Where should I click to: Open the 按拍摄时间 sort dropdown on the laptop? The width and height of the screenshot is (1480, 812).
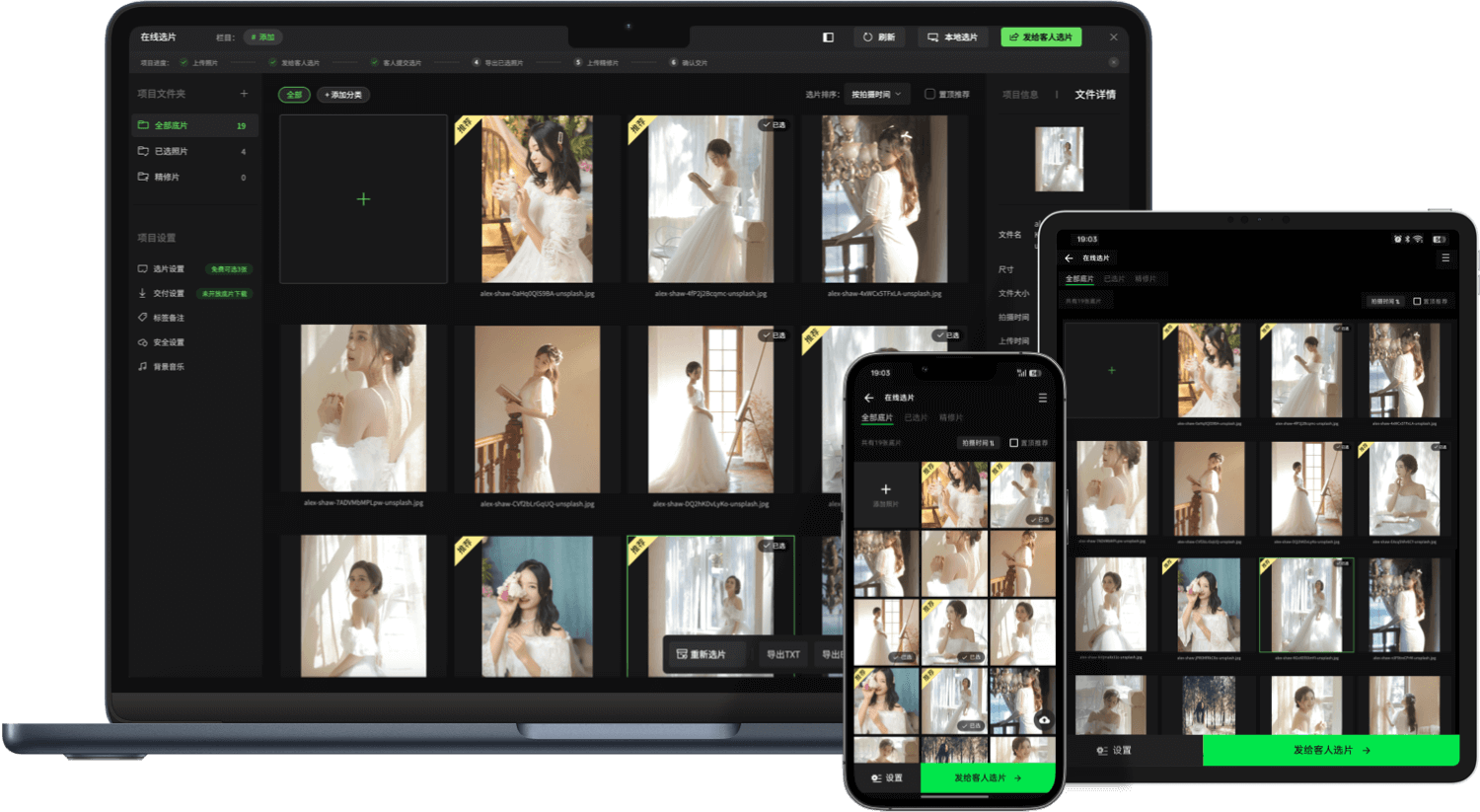877,95
